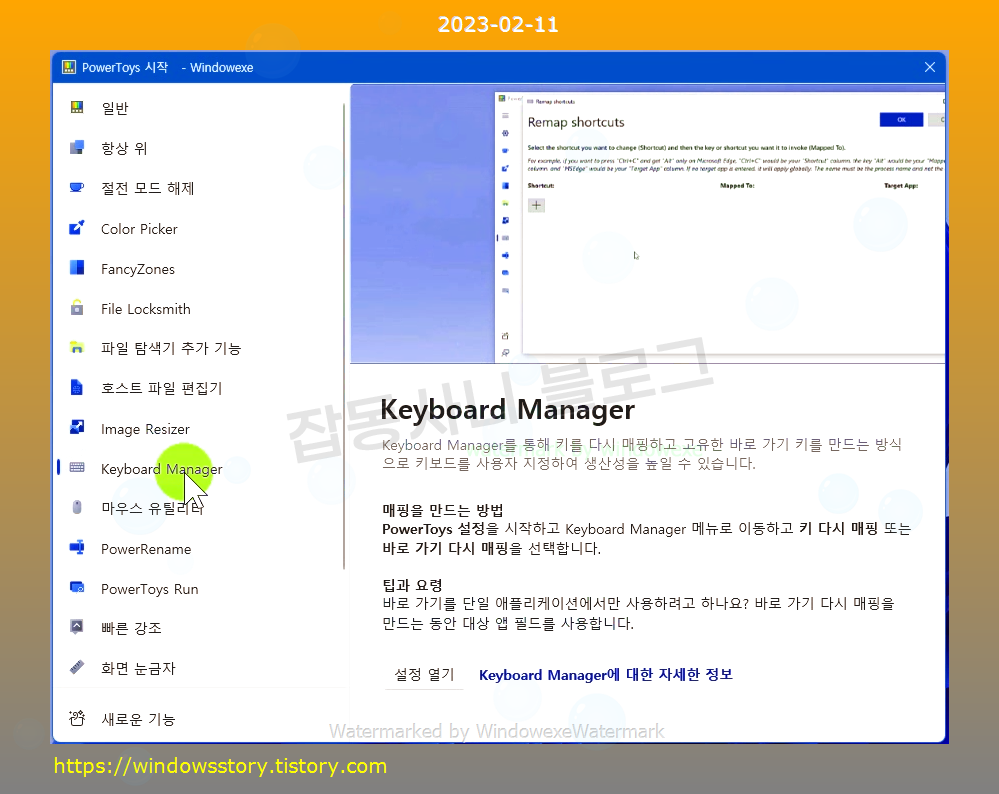The image size is (999, 794).
Task: Open the 일반 menu entry
Action: point(115,108)
